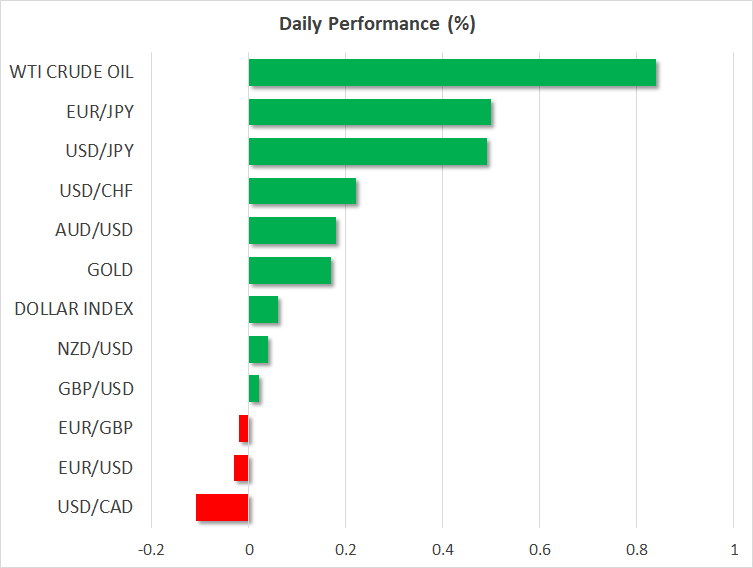Click the WTI CRUDE OIL axis label
Image resolution: width=753 pixels, height=568 pixels.
71,72
